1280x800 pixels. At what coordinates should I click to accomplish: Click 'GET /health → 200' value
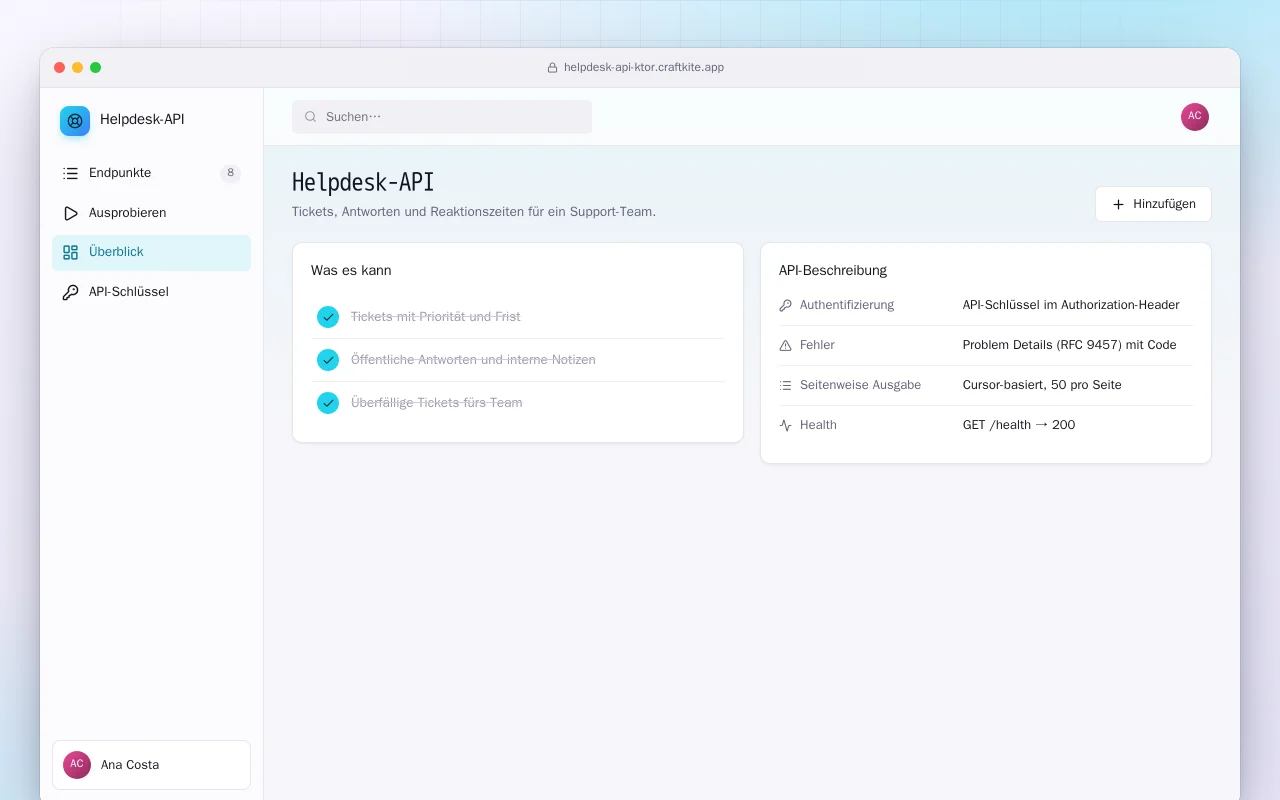(x=1019, y=425)
